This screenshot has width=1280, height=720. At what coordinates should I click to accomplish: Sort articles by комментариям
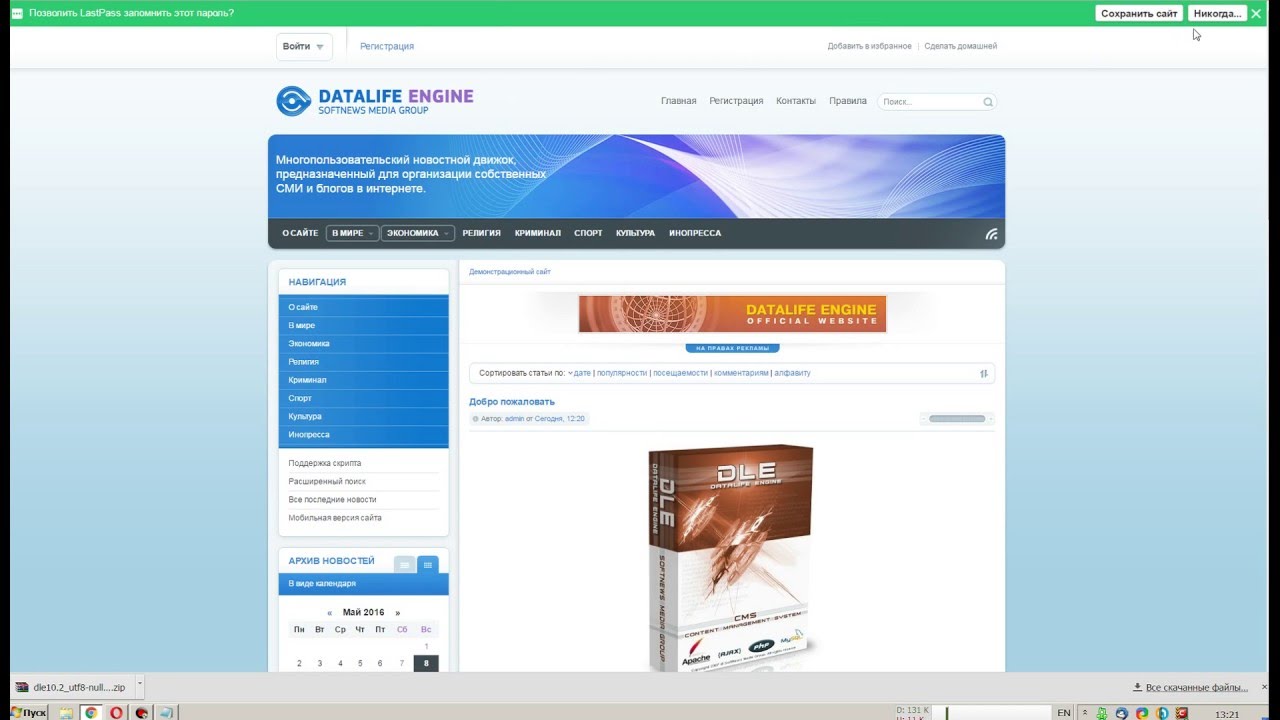tap(741, 373)
